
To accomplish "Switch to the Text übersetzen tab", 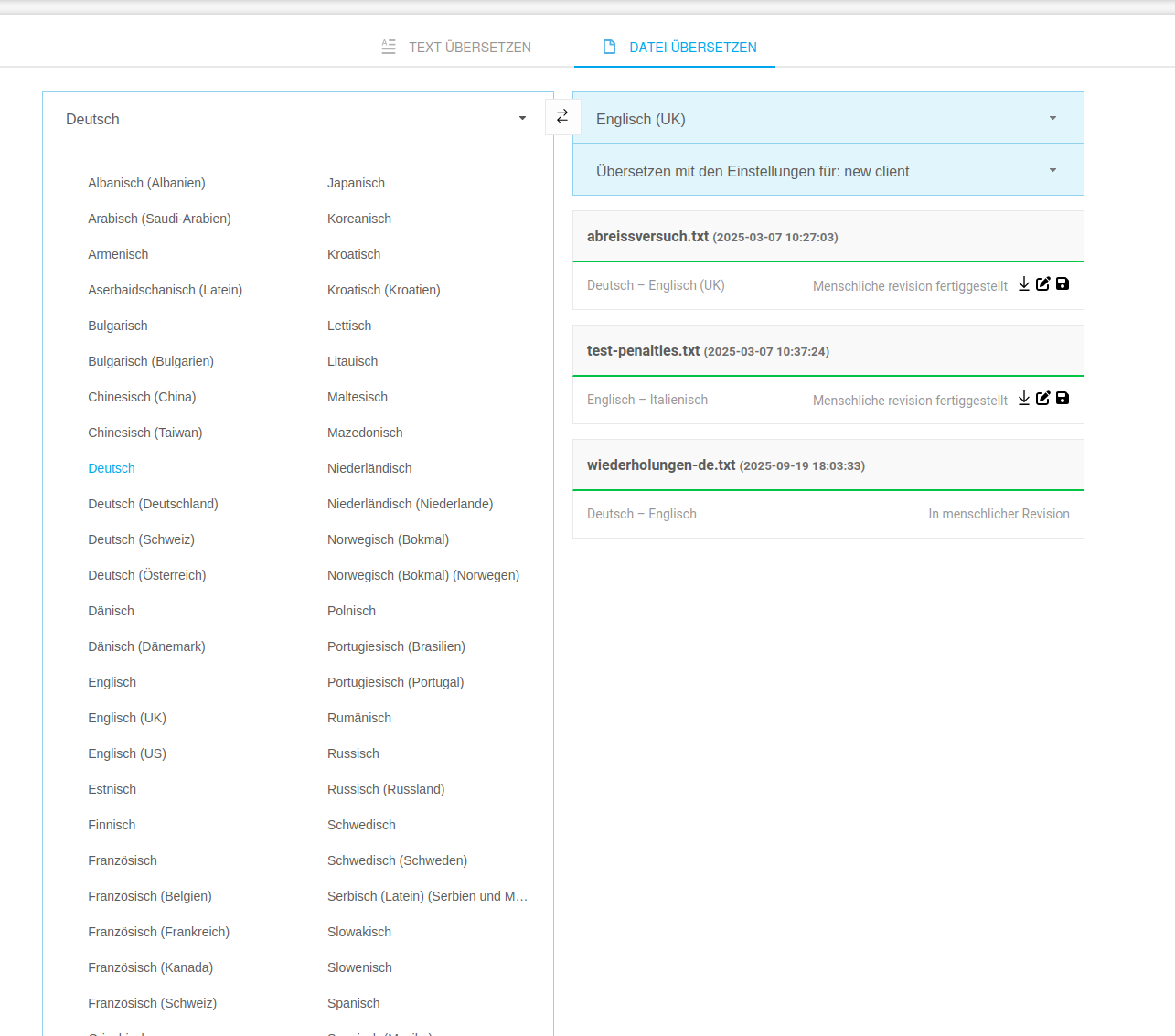I will 456,47.
